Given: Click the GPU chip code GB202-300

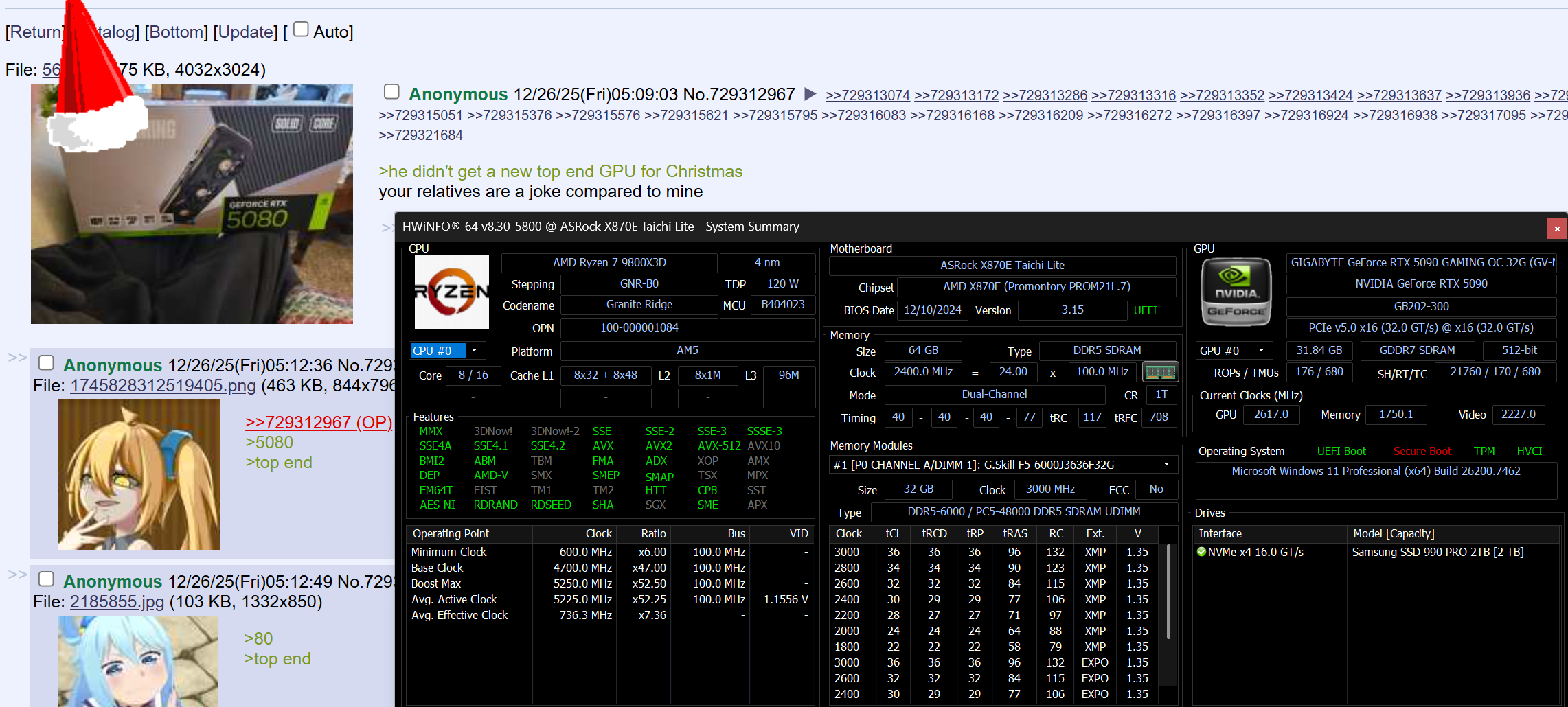Looking at the screenshot, I should [1421, 307].
